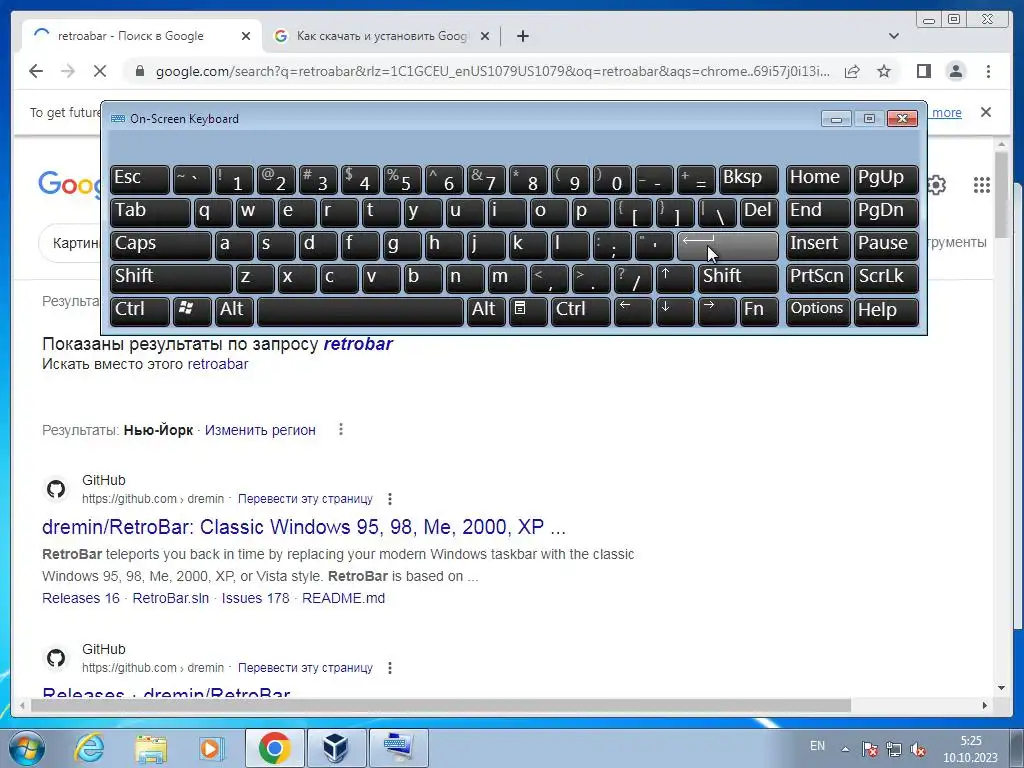
Task: Click Искать вместо этого retroabar link
Action: [x=217, y=364]
